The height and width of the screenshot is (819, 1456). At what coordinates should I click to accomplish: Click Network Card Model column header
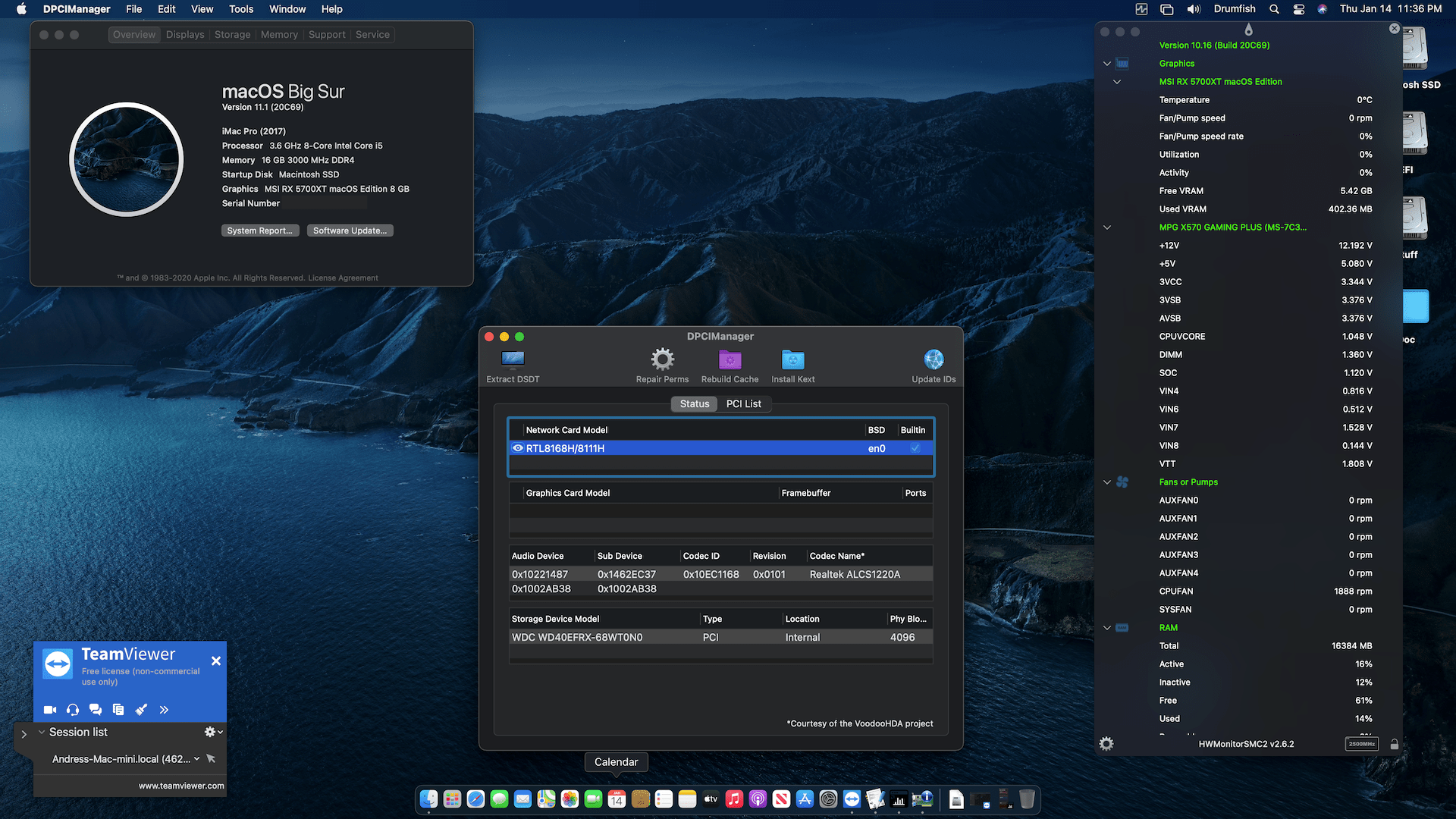click(x=566, y=430)
